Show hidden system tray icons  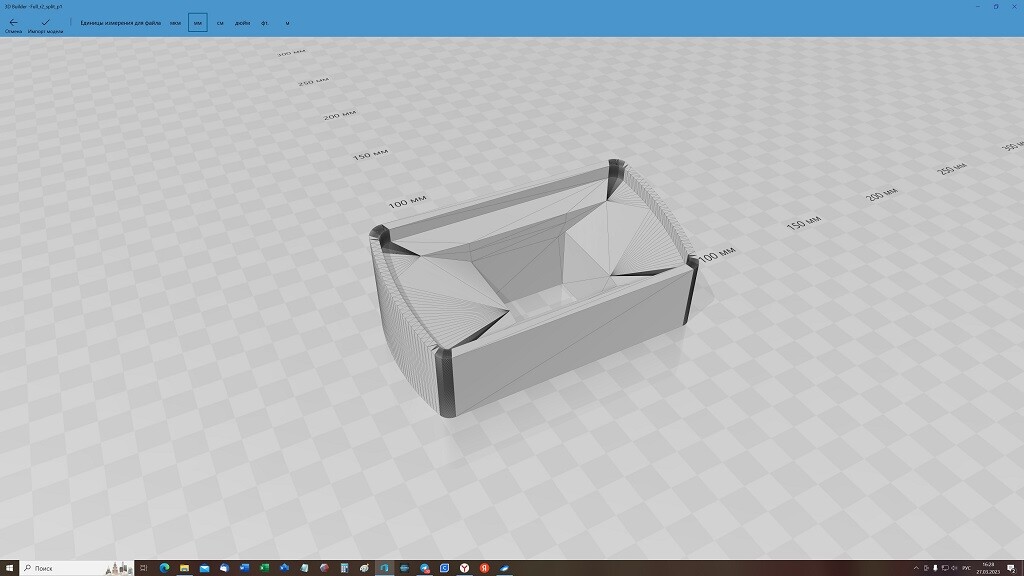pos(916,568)
